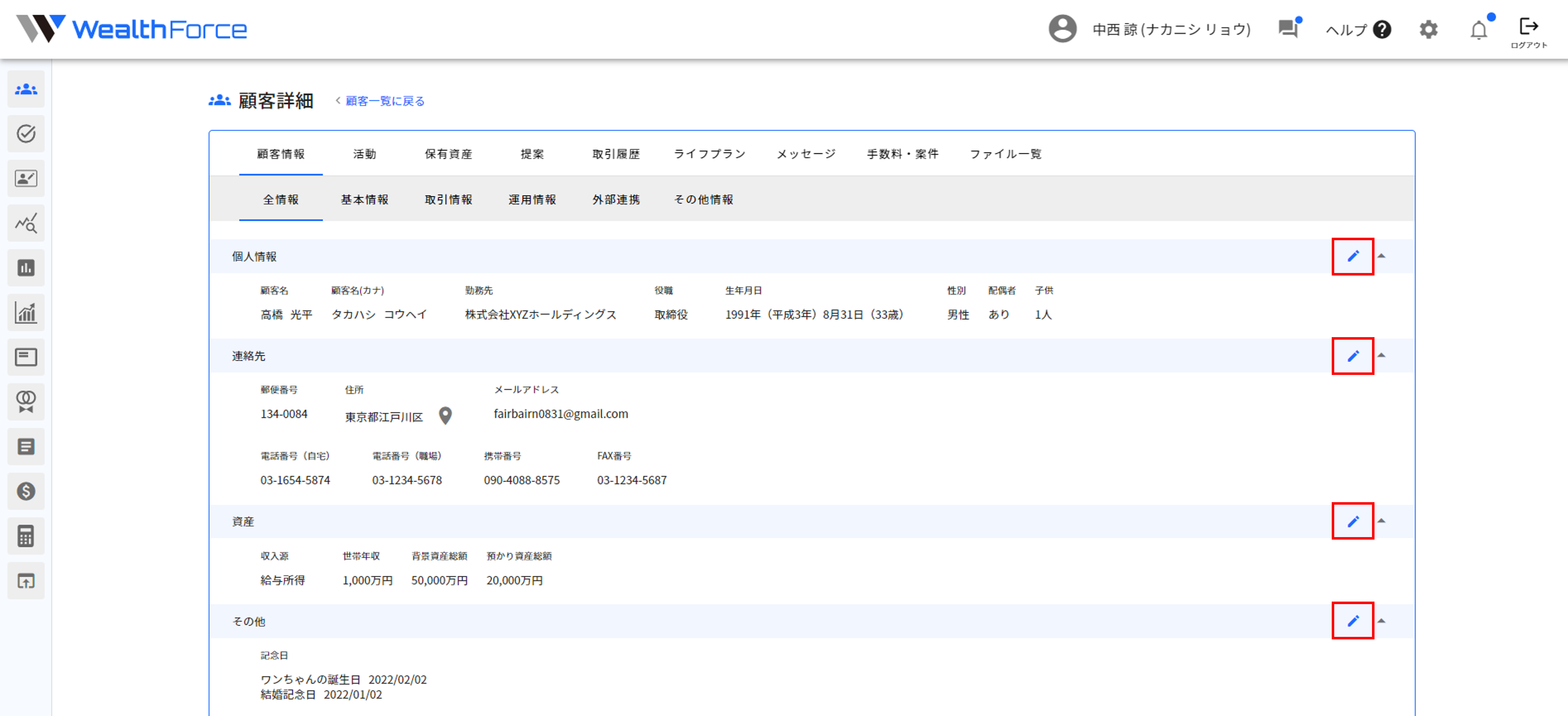This screenshot has width=1568, height=716.
Task: Collapse the 個人情報 section
Action: click(1381, 256)
